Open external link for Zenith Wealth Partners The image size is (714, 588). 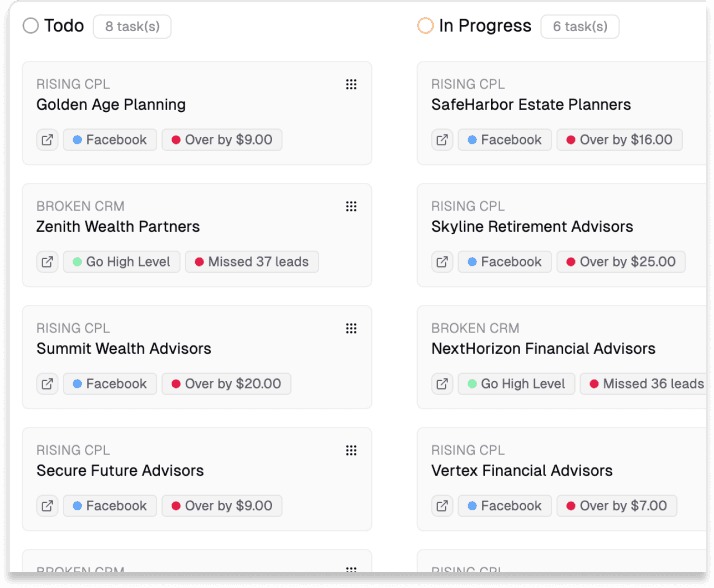(x=47, y=262)
